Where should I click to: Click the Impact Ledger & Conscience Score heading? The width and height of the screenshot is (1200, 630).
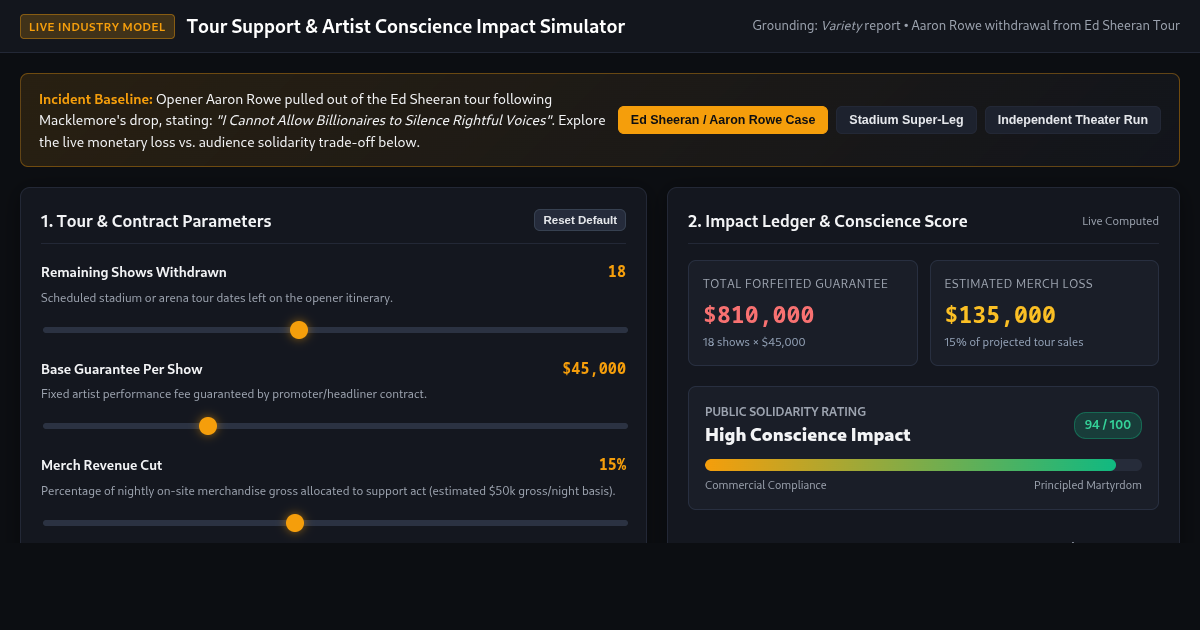[x=828, y=221]
